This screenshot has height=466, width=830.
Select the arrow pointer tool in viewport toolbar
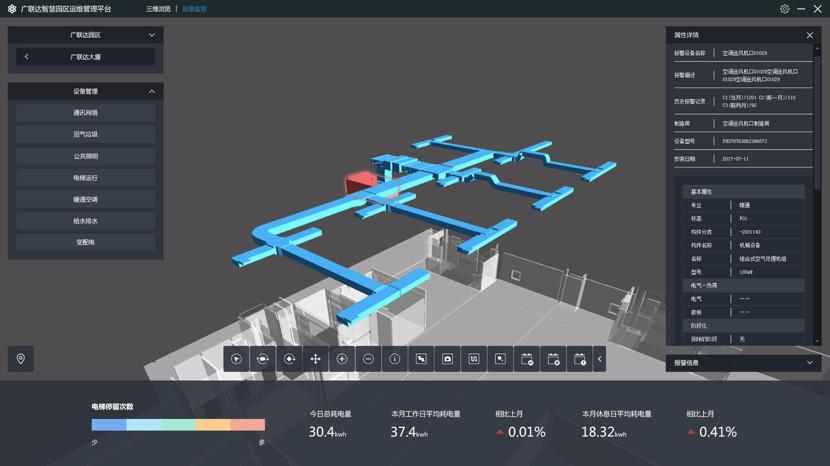pos(236,359)
